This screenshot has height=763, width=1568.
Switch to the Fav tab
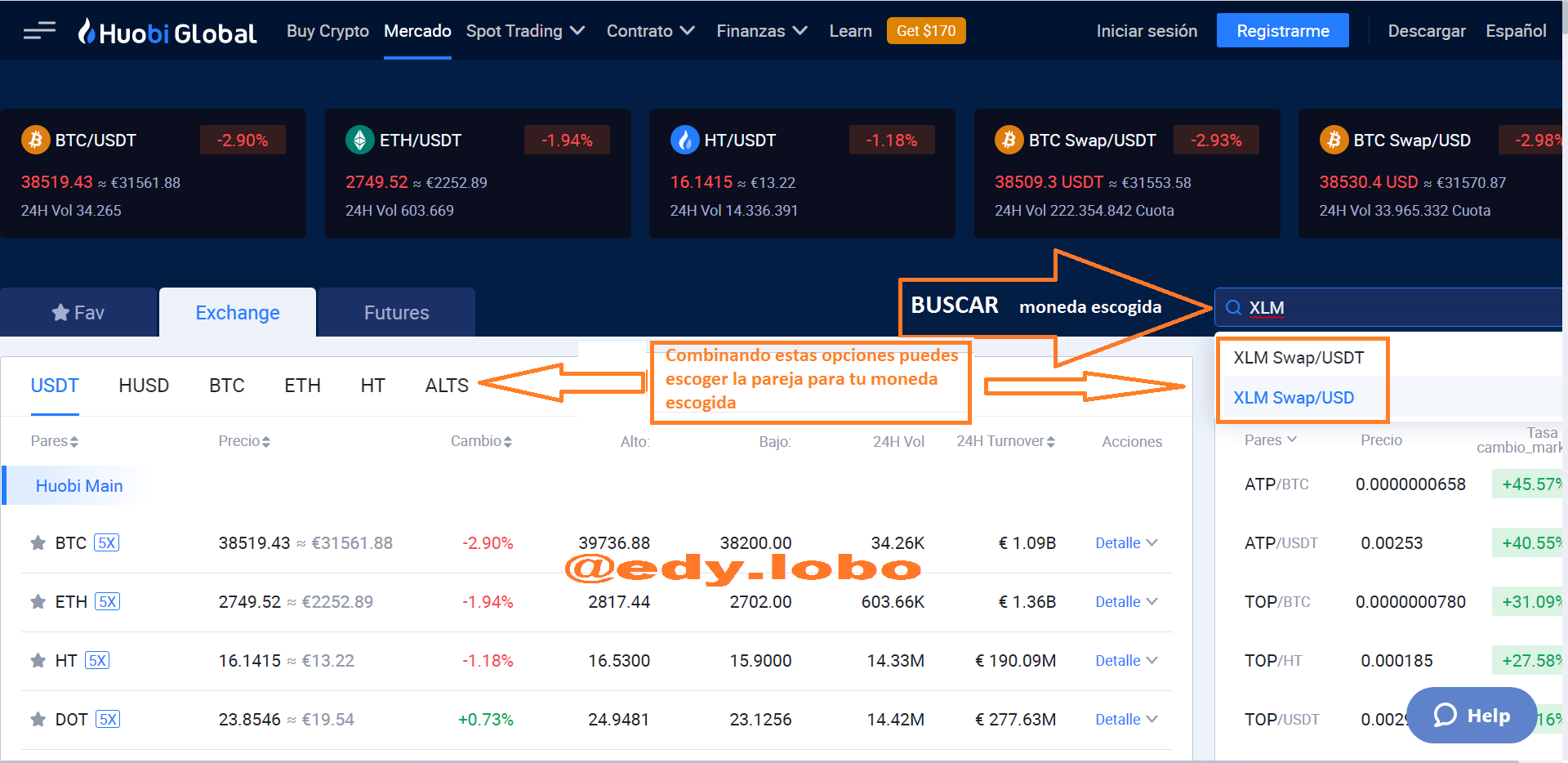coord(78,312)
